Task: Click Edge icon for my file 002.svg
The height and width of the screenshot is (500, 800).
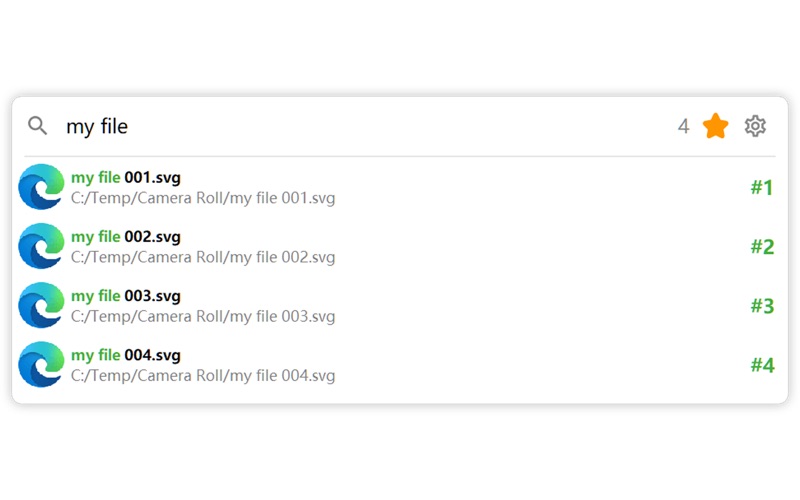Action: [41, 246]
